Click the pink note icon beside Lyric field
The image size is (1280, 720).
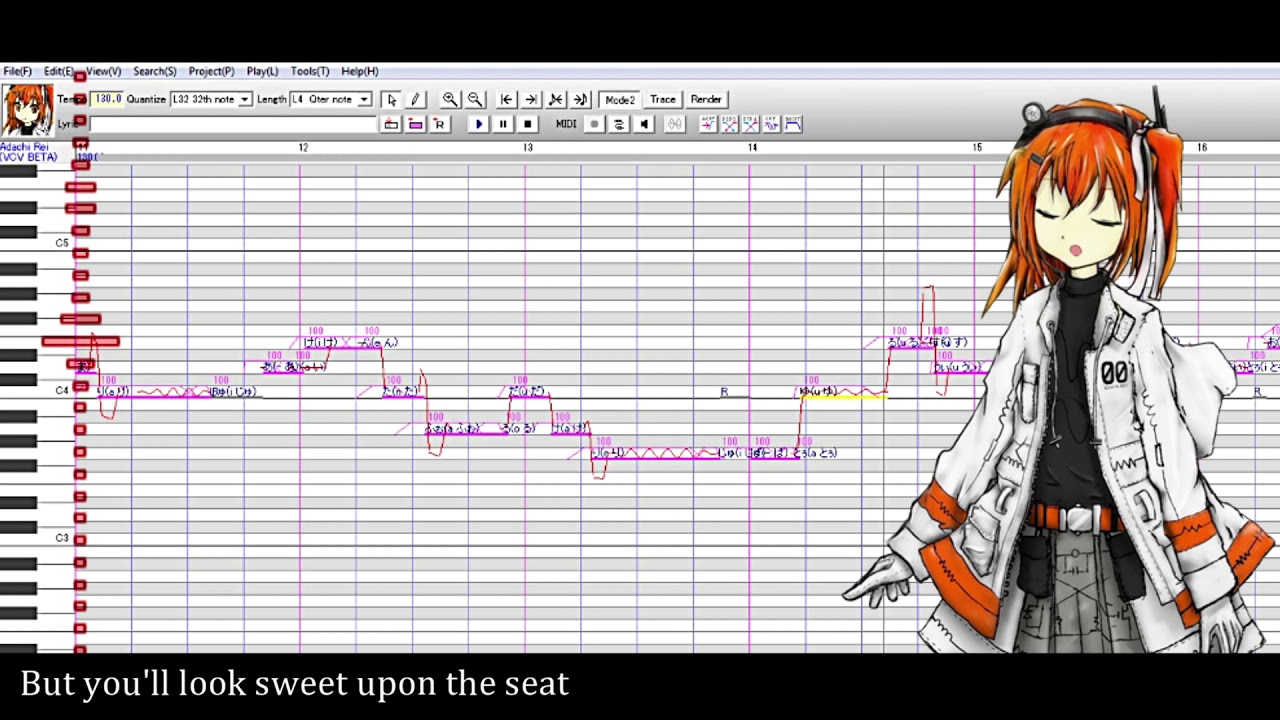pyautogui.click(x=415, y=124)
